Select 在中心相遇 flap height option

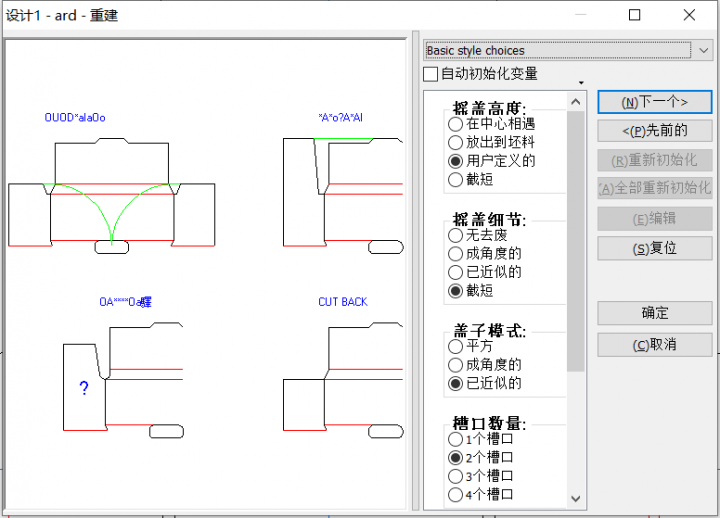(456, 125)
